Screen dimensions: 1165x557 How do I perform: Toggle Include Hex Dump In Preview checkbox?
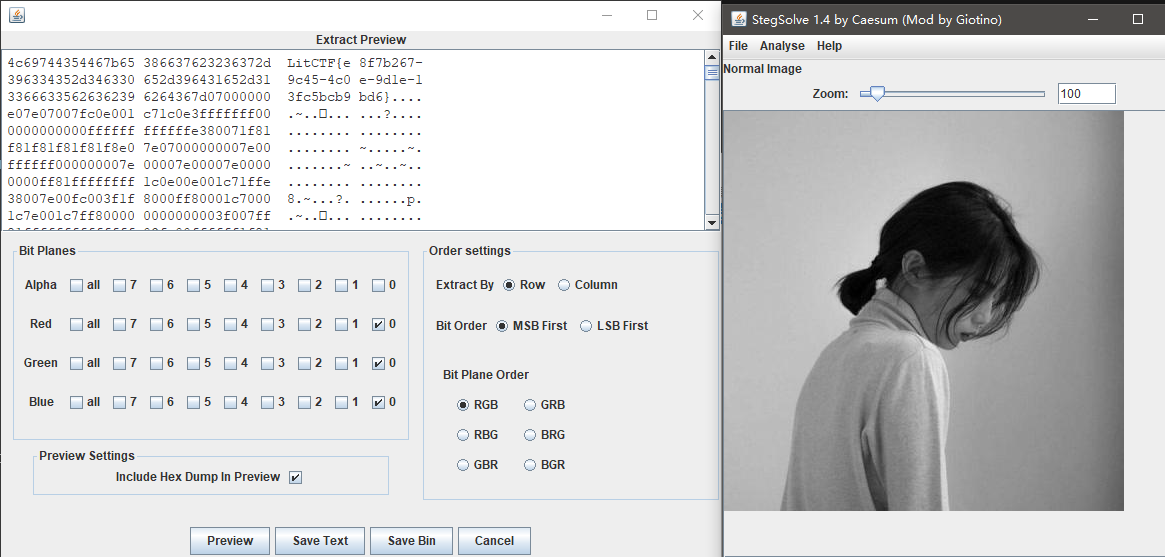[x=295, y=478]
